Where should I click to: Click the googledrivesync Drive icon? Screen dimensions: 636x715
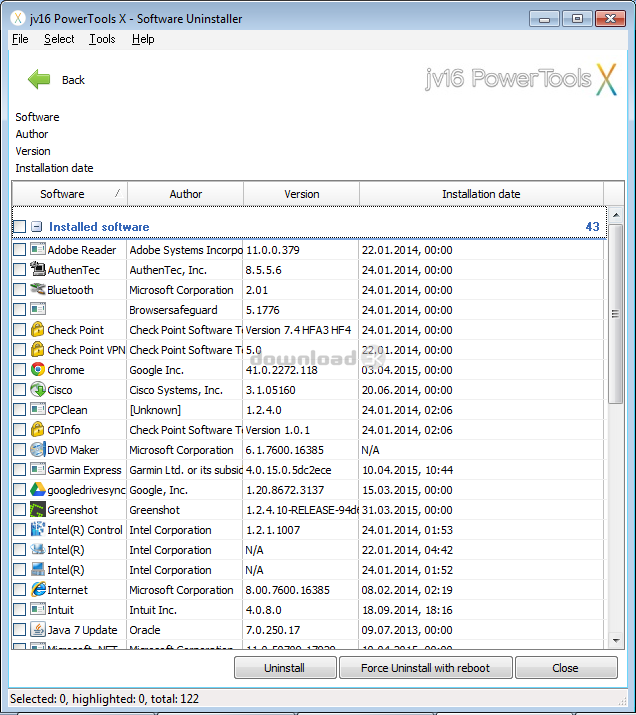[x=37, y=489]
